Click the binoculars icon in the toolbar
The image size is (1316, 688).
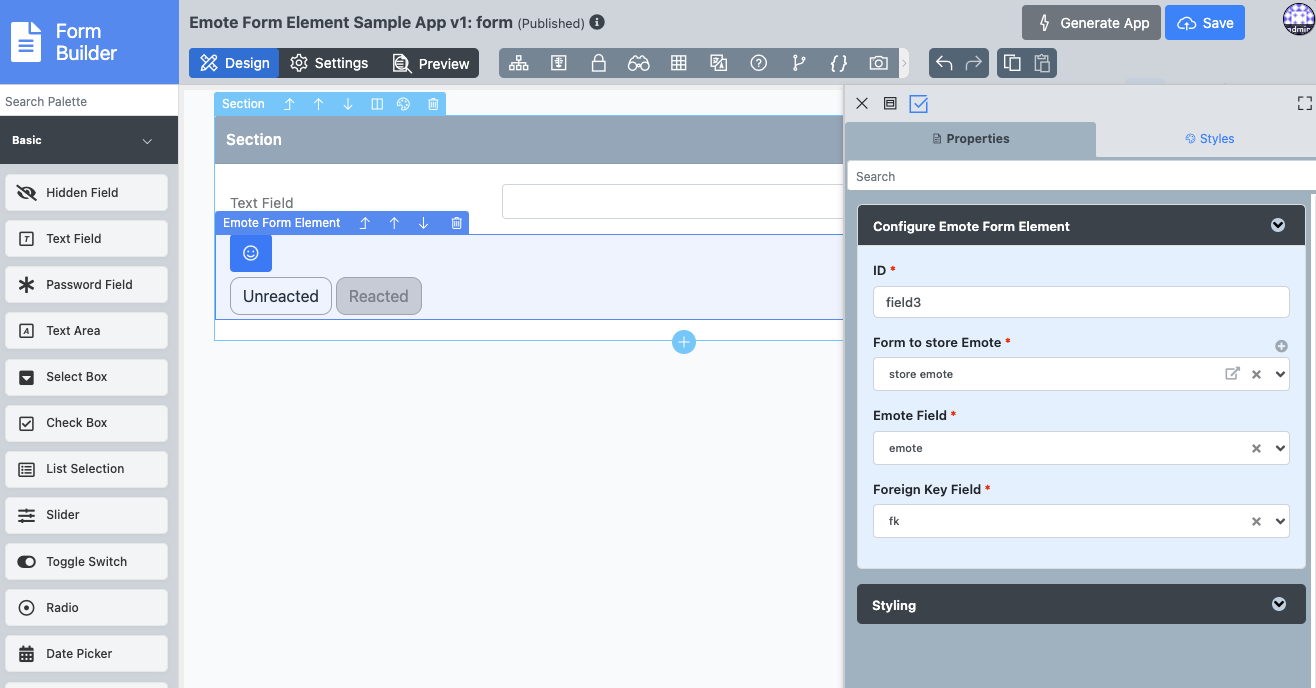point(638,63)
